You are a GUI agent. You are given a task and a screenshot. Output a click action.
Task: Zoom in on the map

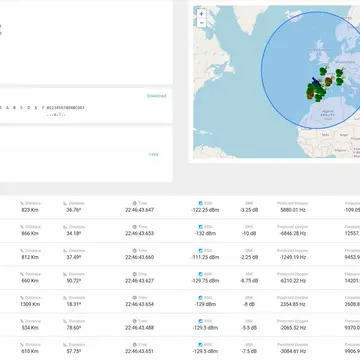point(201,14)
